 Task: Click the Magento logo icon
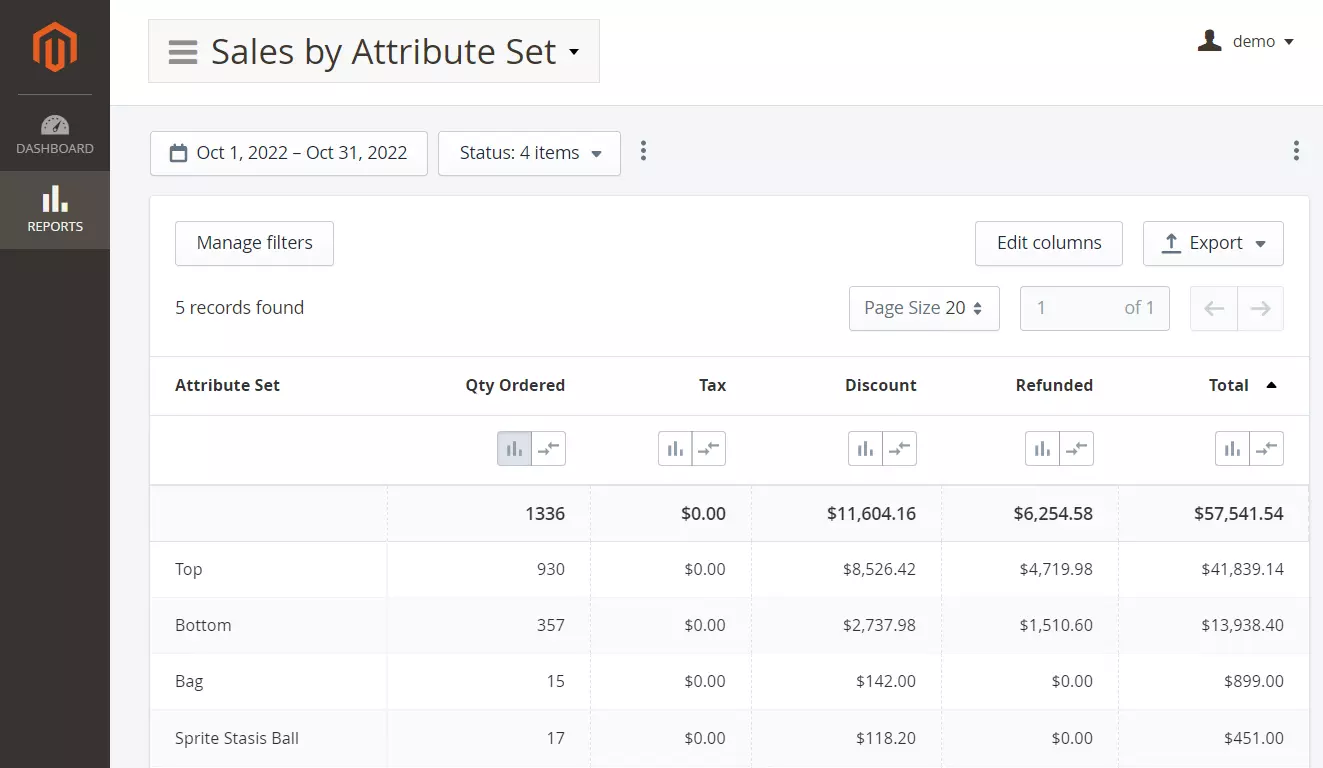[54, 47]
